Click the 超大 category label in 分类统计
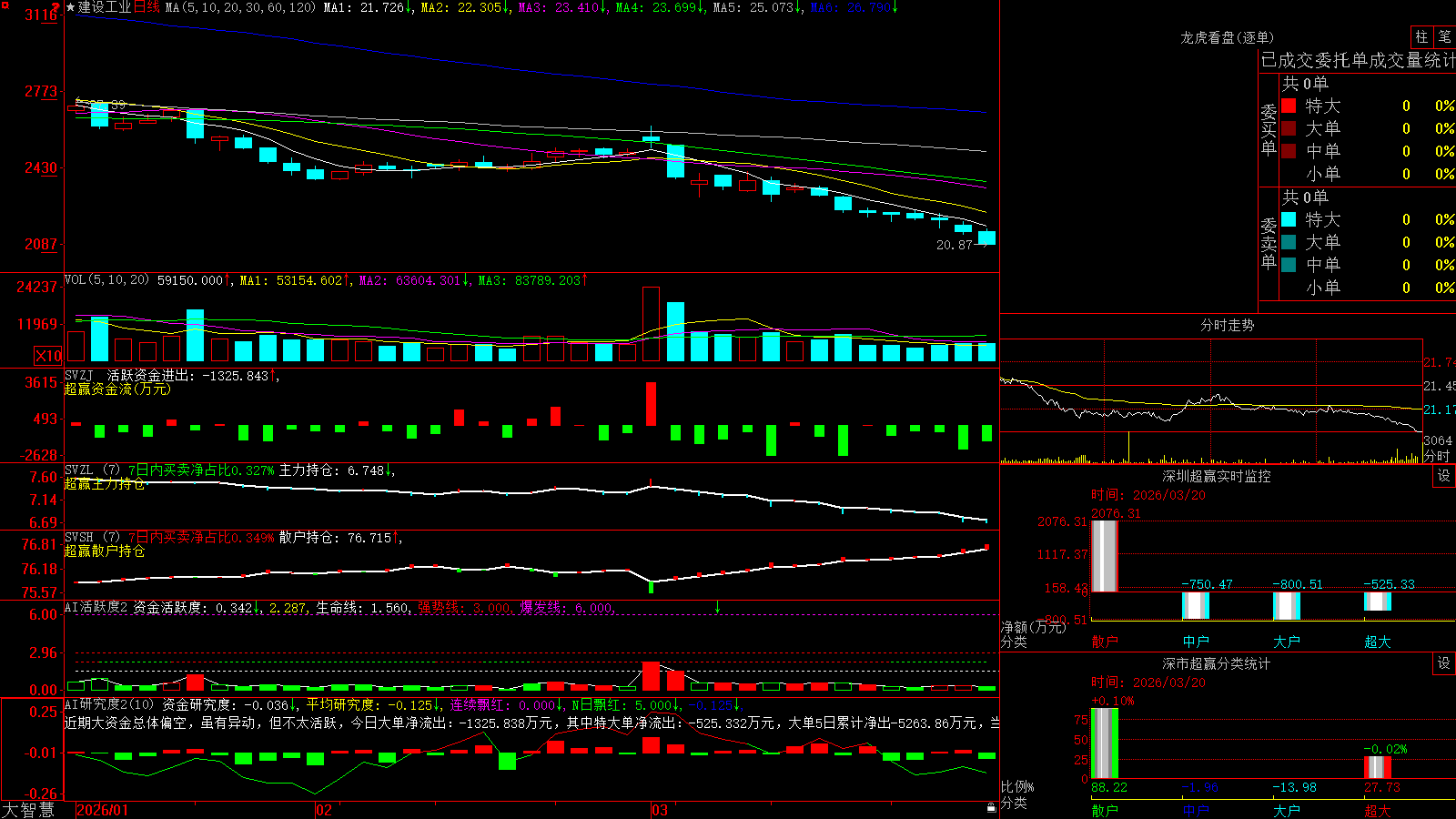Viewport: 1456px width, 819px height. pos(1377,810)
